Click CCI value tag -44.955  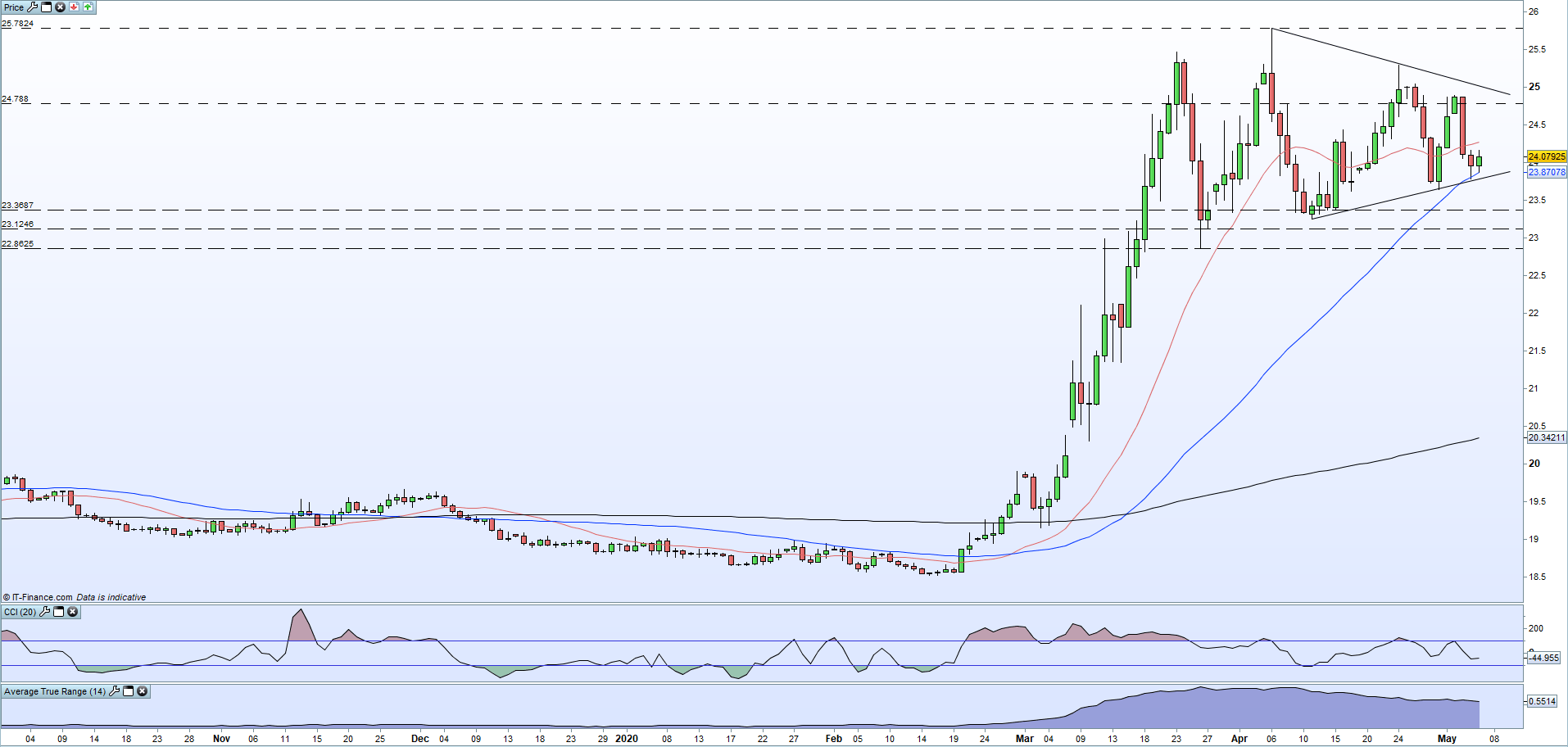click(x=1544, y=658)
